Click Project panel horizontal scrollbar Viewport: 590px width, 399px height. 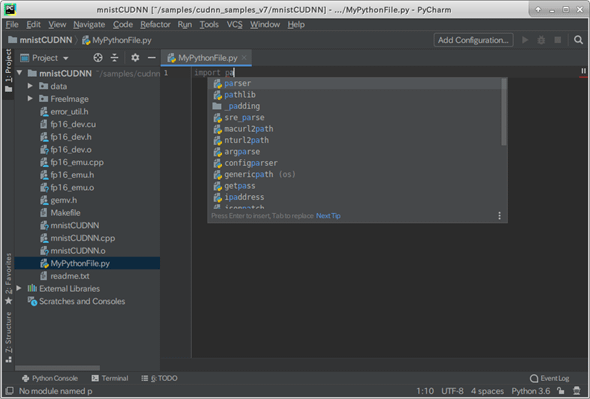(58, 368)
